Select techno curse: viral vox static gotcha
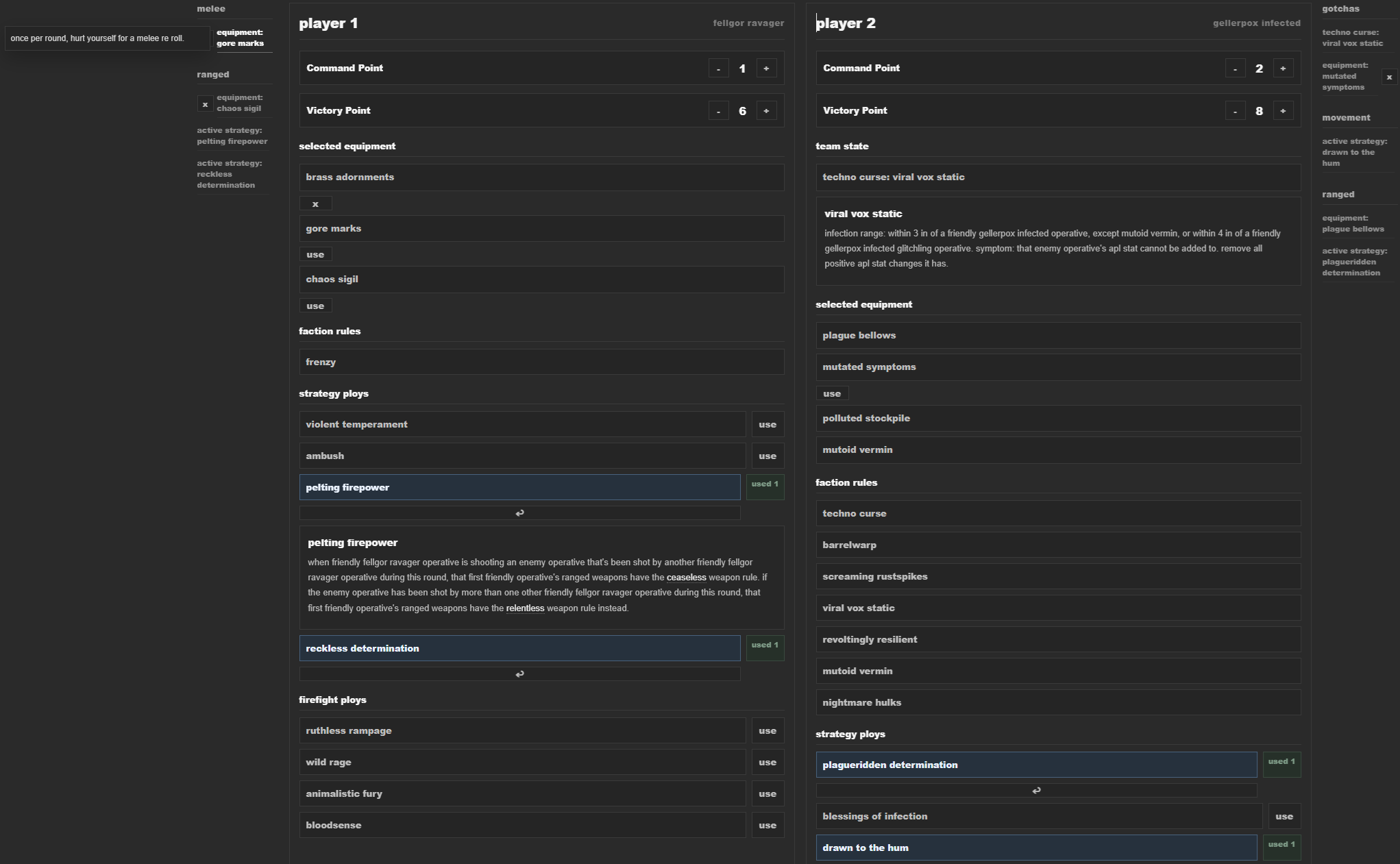This screenshot has height=864, width=1400. (1353, 38)
